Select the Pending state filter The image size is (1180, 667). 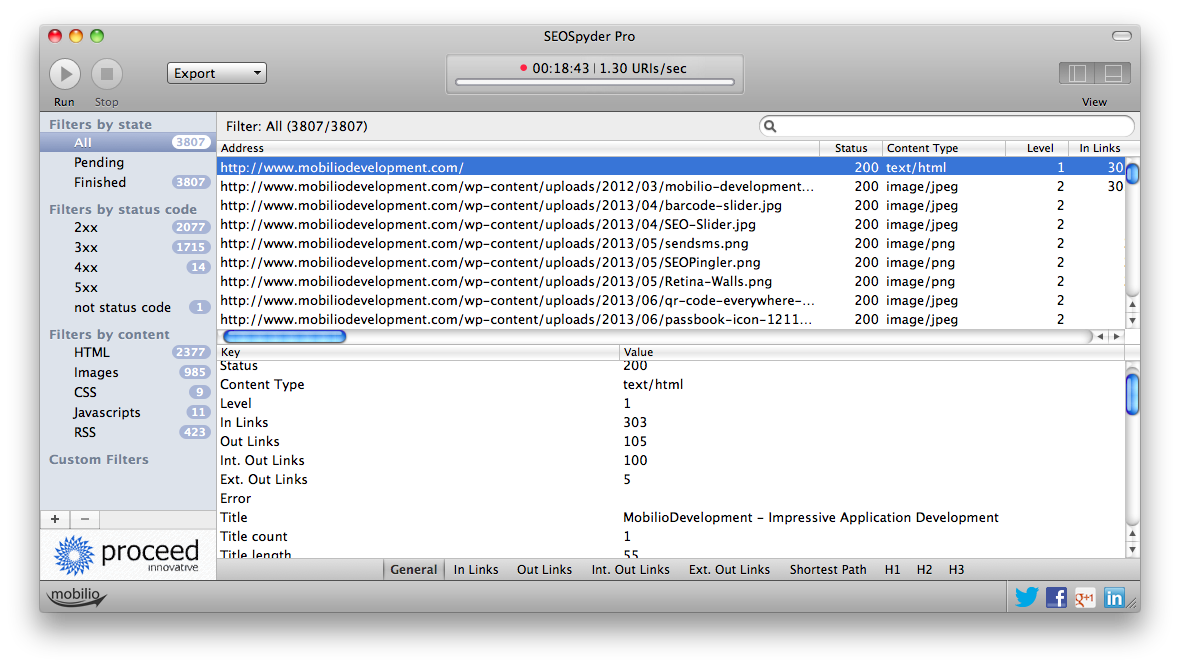[128, 162]
